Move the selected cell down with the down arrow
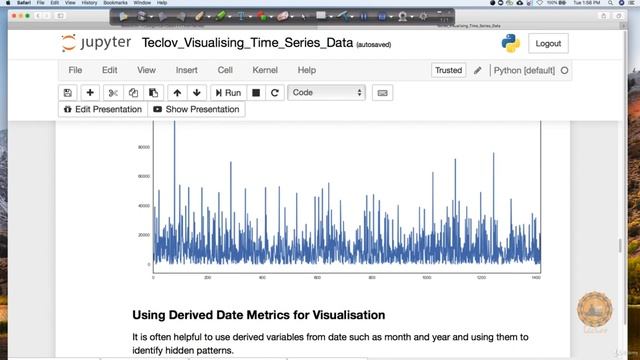This screenshot has height=360, width=640. coord(197,93)
